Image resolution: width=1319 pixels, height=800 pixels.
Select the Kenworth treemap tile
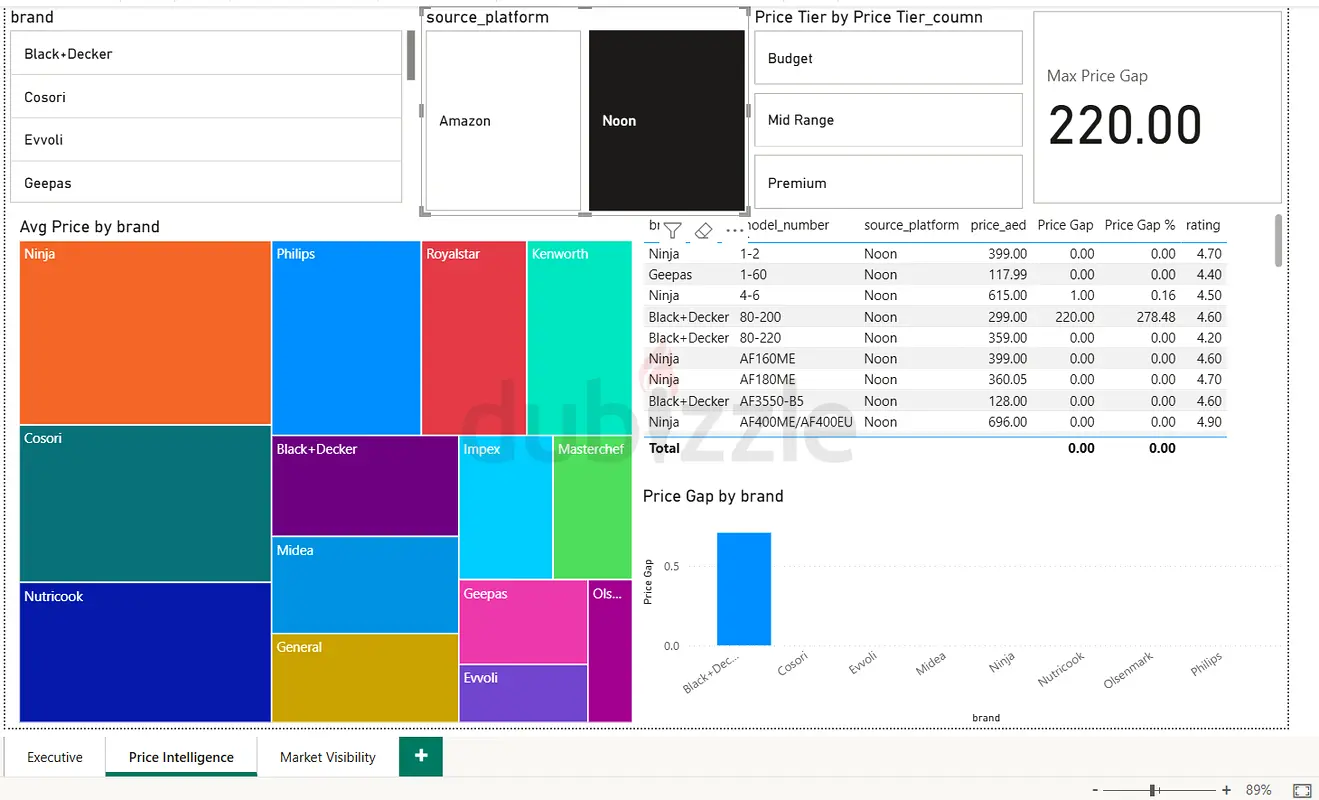point(580,338)
